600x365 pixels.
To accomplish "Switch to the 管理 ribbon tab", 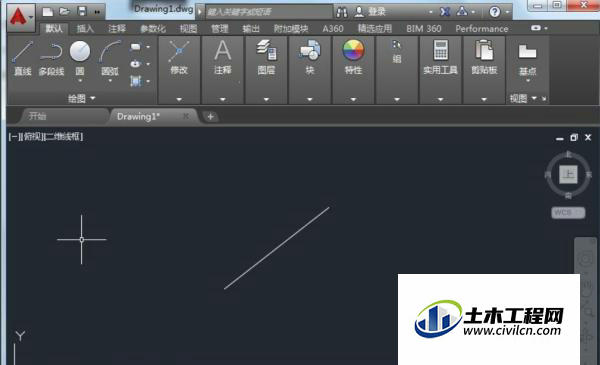I will [220, 29].
